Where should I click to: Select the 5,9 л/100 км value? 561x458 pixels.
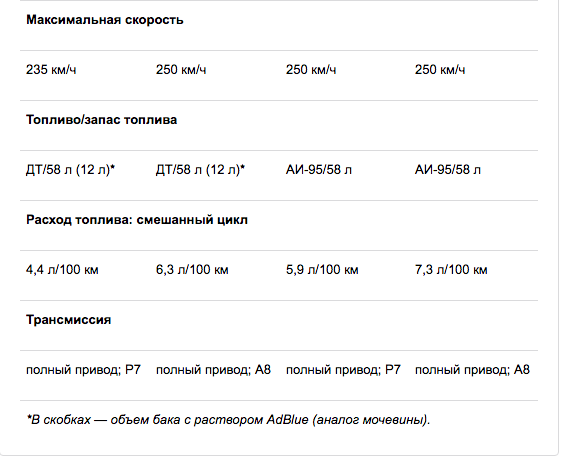pyautogui.click(x=322, y=269)
